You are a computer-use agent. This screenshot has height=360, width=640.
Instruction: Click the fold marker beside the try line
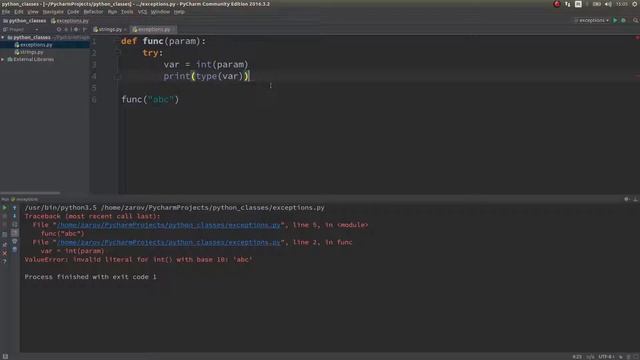click(118, 53)
